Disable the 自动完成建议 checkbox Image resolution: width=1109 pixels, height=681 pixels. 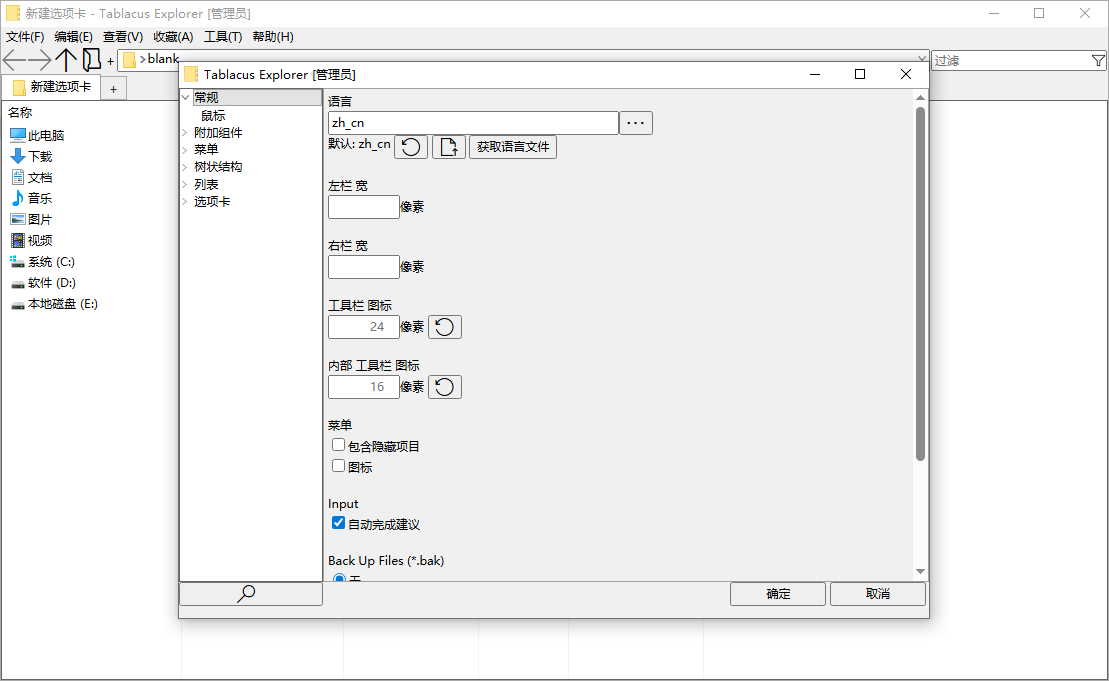(338, 522)
